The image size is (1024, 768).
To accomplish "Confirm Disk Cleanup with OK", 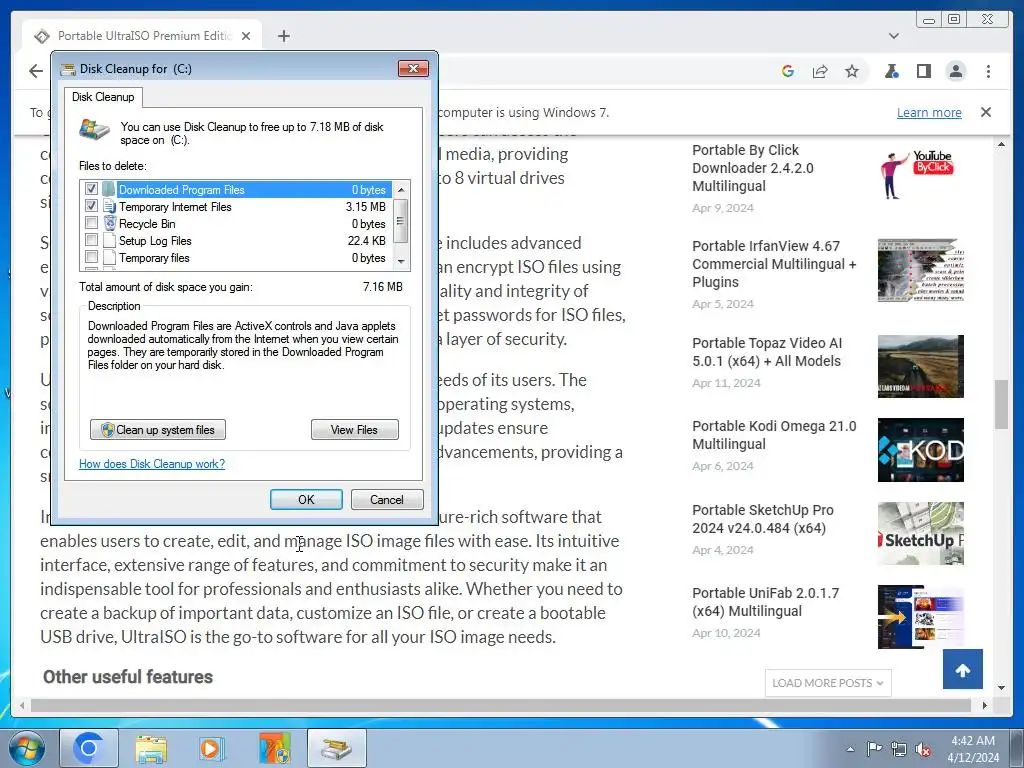I will pos(306,500).
